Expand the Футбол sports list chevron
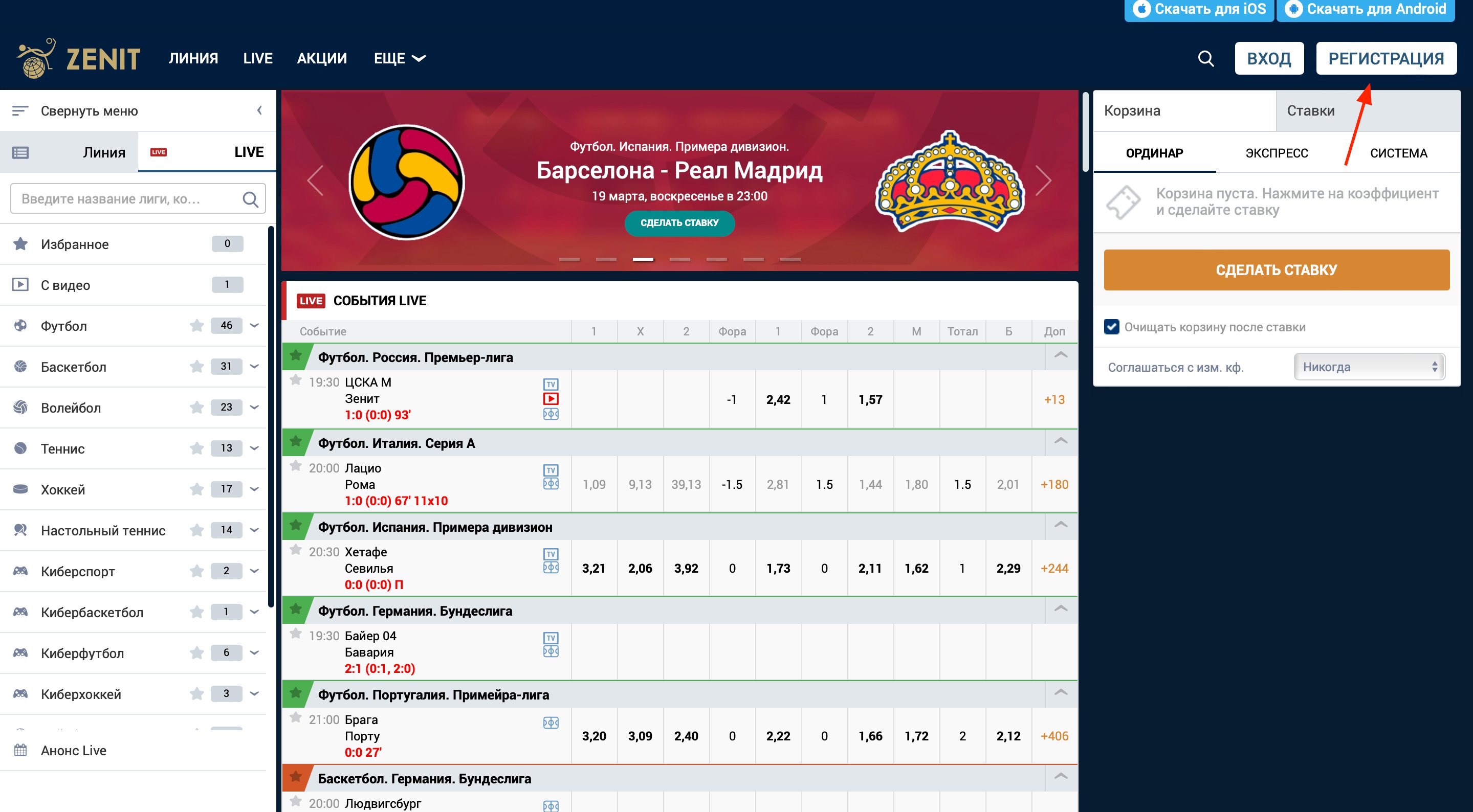Screen dimensions: 1473x812 (x=254, y=326)
